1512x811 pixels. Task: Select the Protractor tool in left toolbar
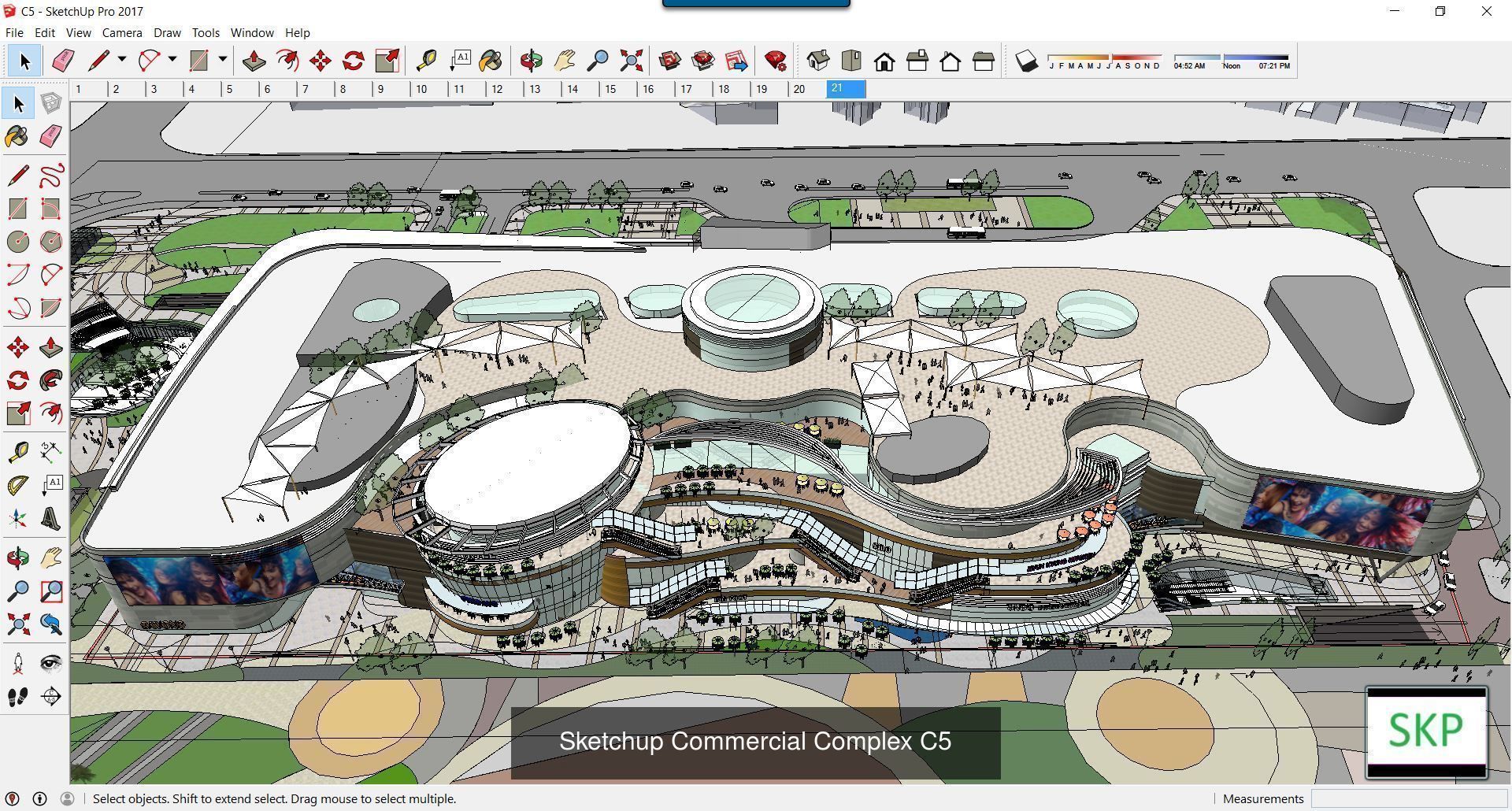[17, 485]
